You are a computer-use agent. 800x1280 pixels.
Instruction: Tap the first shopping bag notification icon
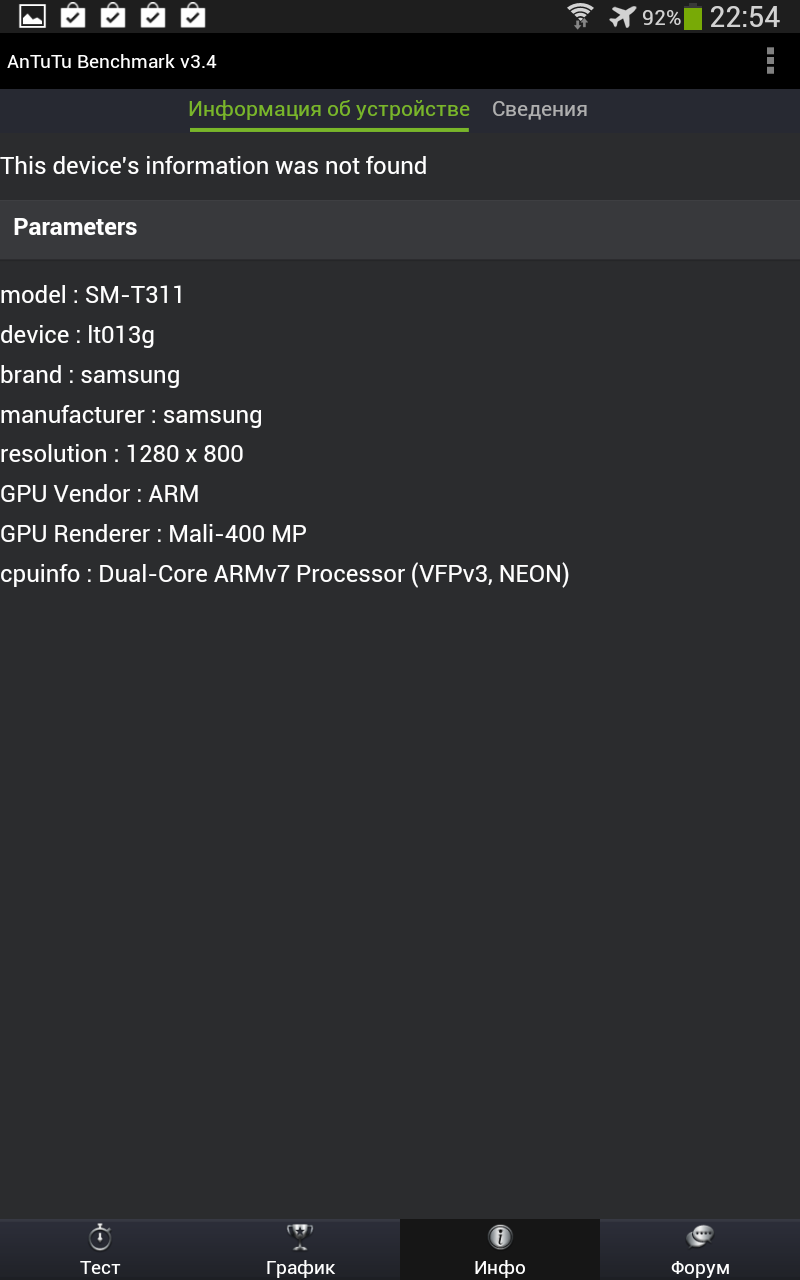(73, 16)
